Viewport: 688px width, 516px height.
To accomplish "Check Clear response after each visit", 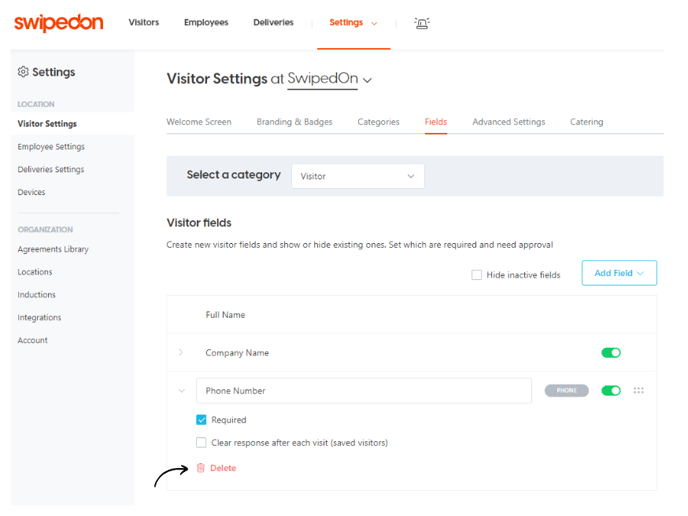I will point(201,442).
